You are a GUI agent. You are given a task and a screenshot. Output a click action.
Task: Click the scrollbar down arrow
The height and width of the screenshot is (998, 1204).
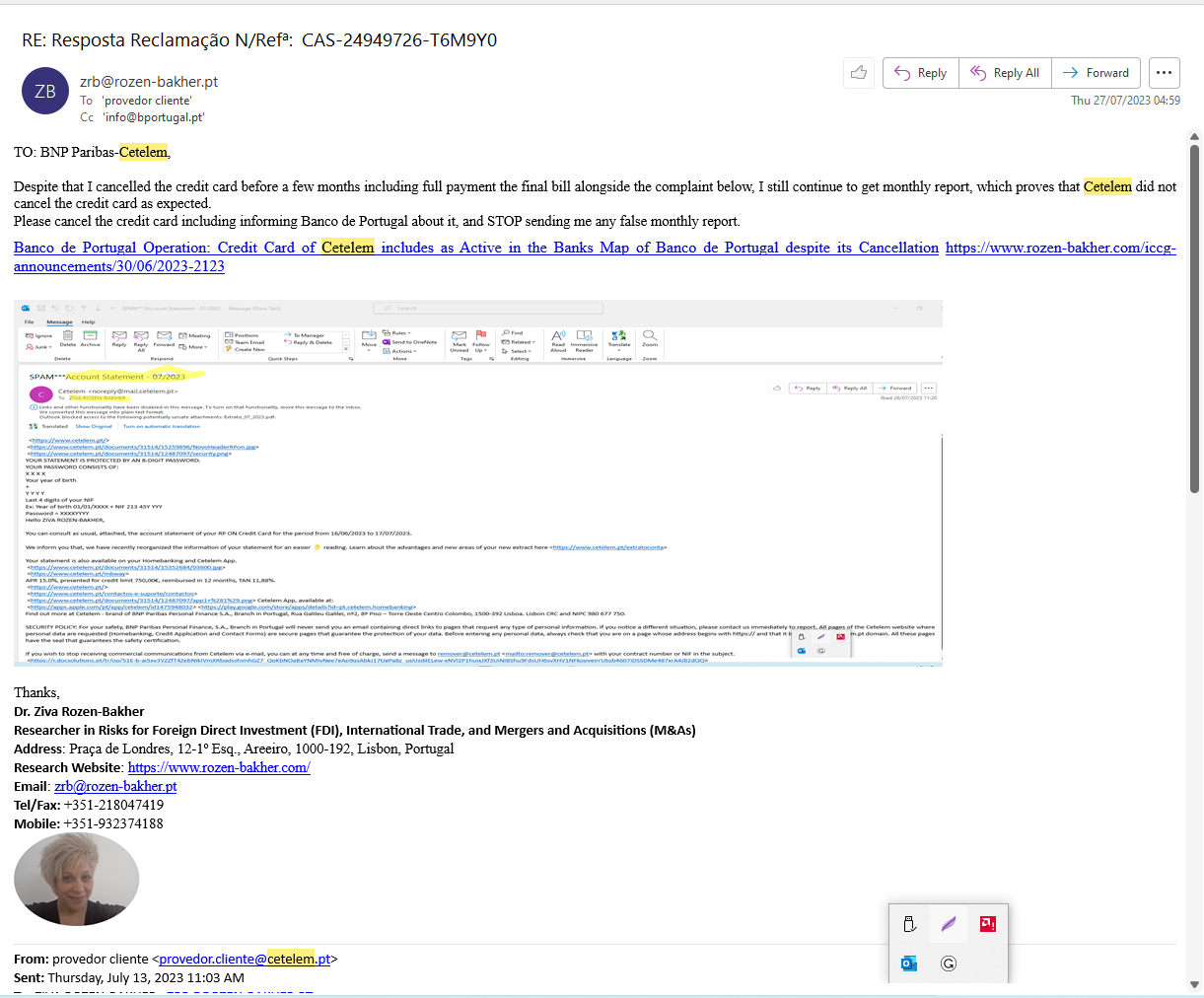1194,985
